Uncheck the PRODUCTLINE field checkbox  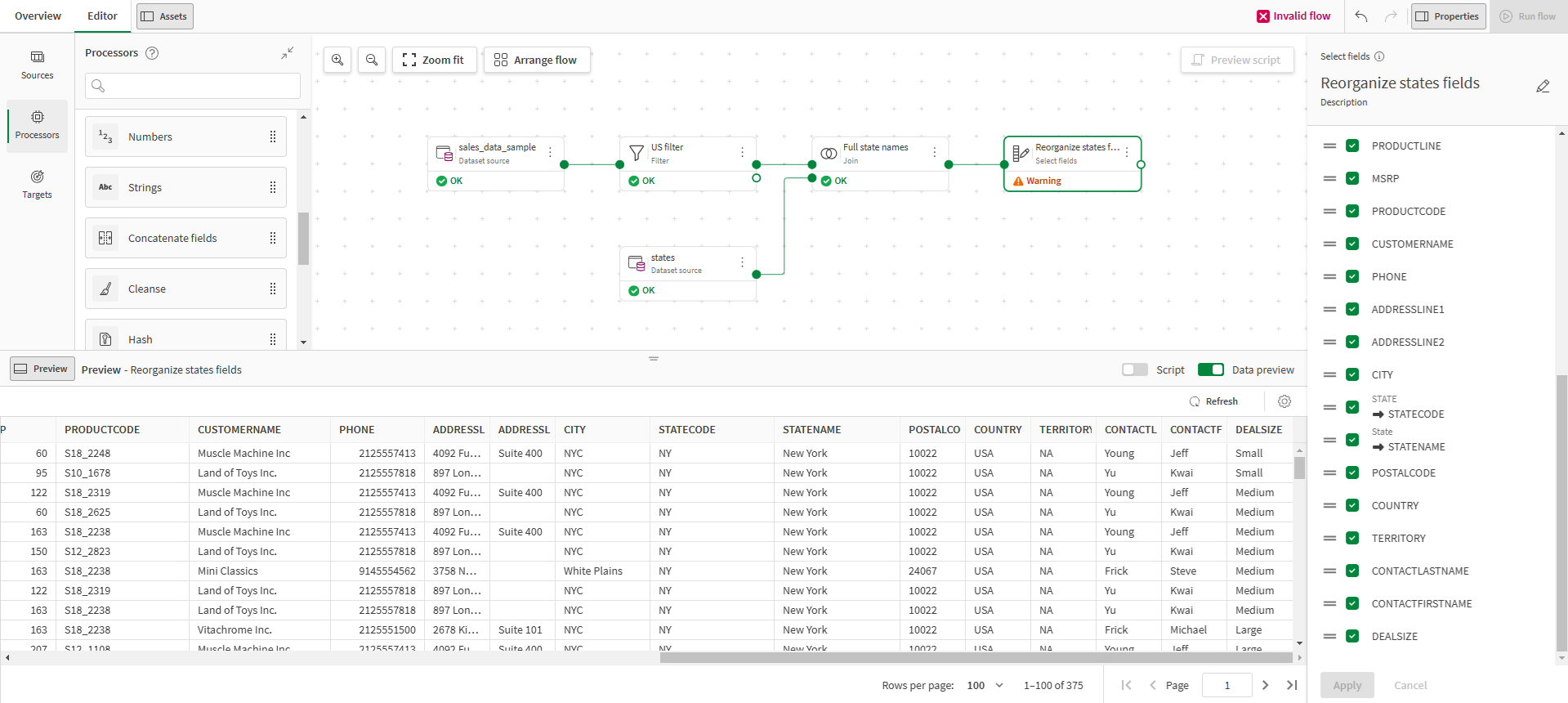[x=1352, y=146]
